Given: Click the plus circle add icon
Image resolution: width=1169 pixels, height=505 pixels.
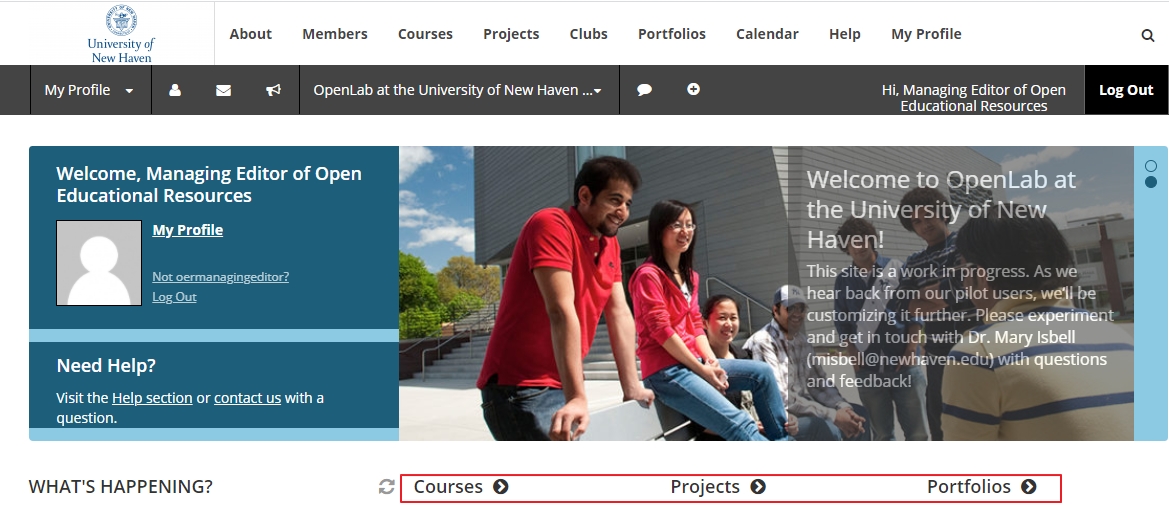Looking at the screenshot, I should 693,89.
